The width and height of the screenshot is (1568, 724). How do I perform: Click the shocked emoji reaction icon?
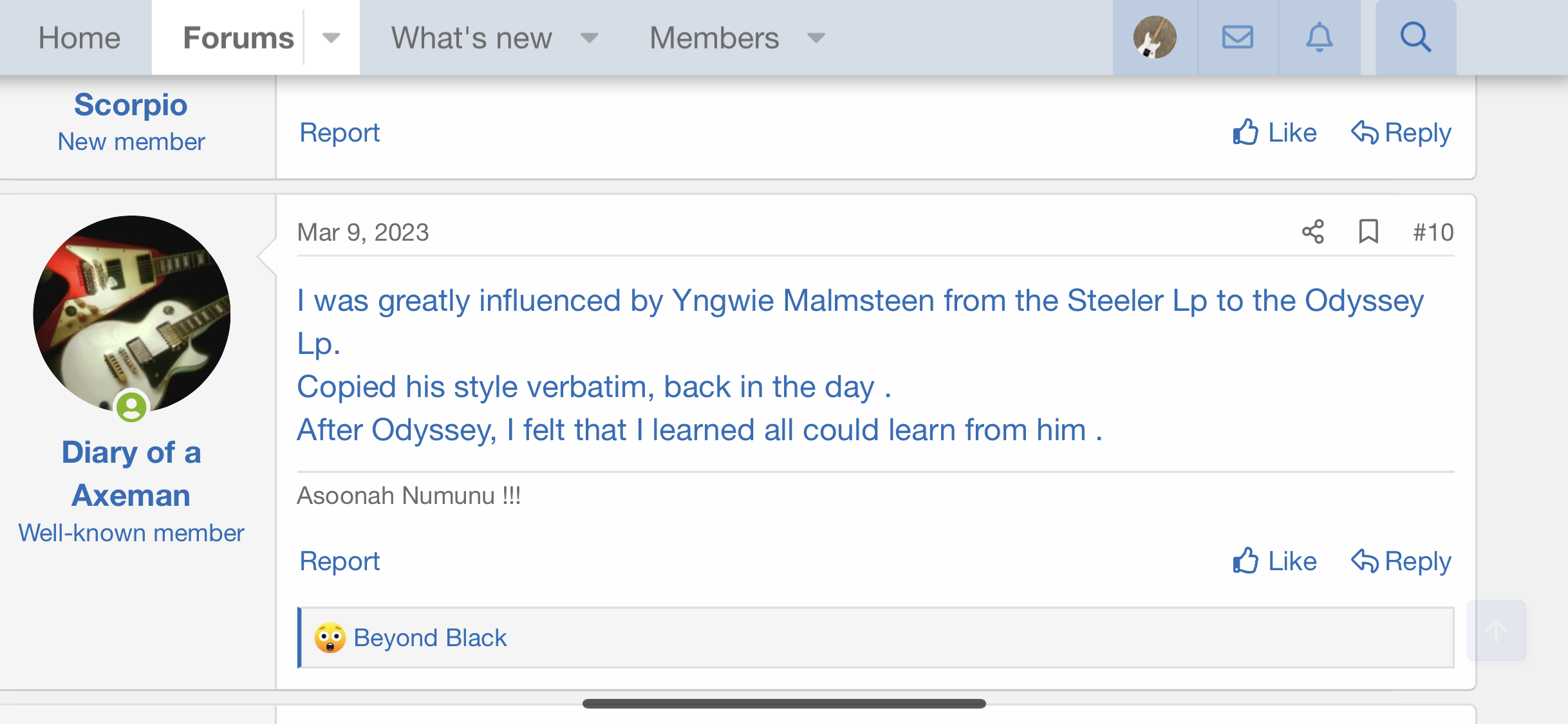pos(330,638)
